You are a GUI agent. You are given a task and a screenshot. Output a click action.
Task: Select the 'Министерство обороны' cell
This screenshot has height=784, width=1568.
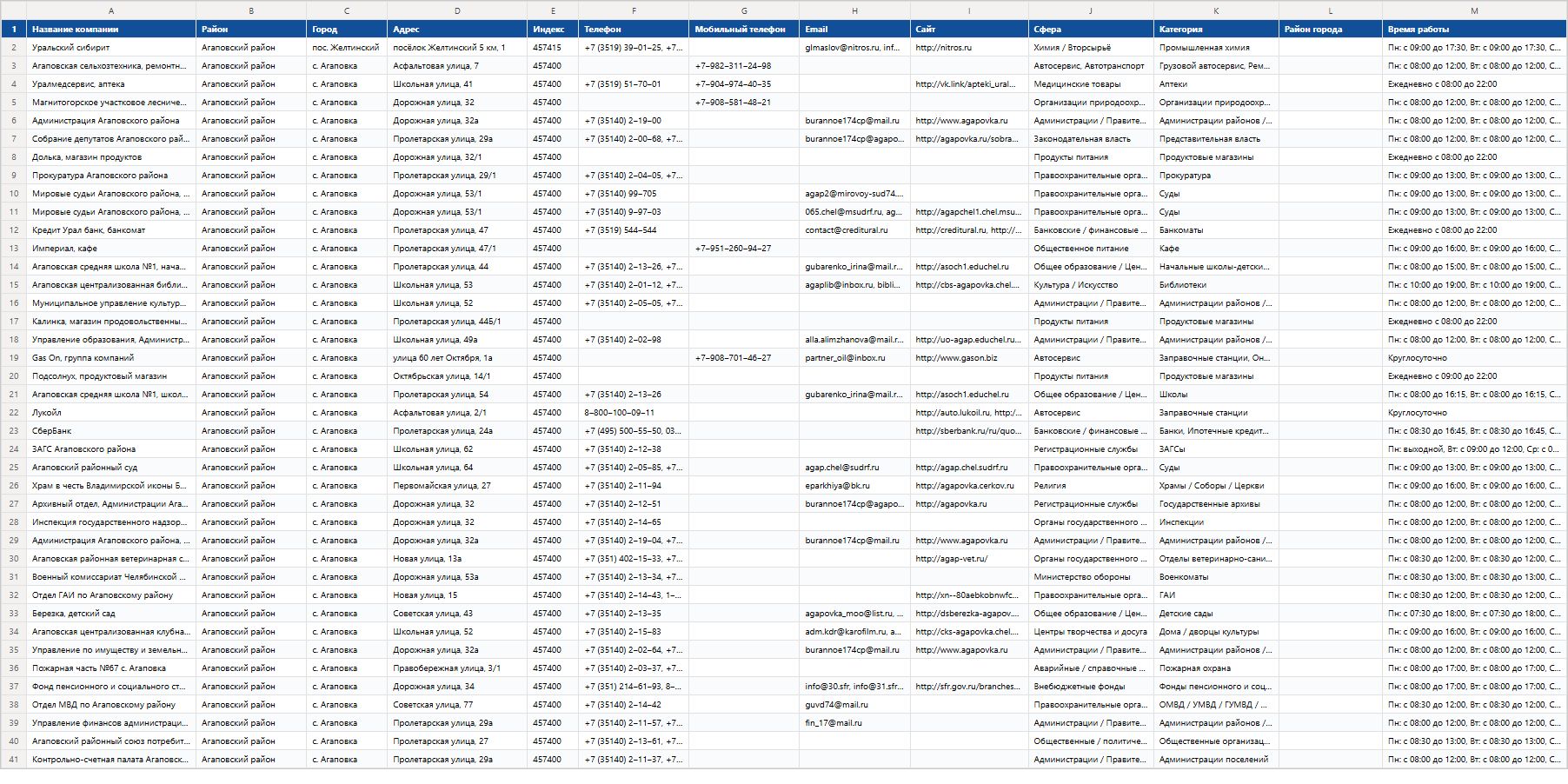1091,577
